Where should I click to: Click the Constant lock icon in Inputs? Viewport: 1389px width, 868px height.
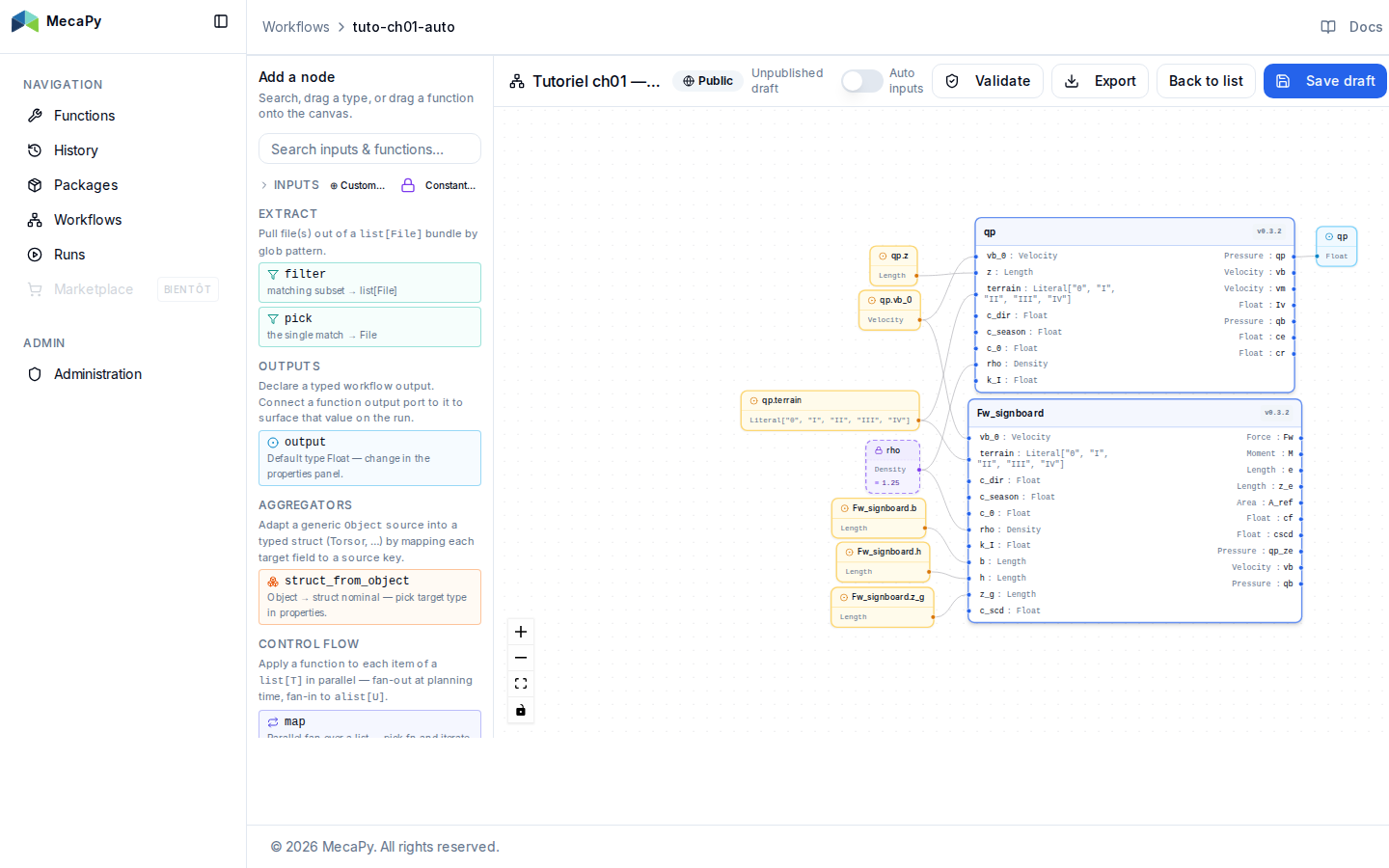(408, 185)
